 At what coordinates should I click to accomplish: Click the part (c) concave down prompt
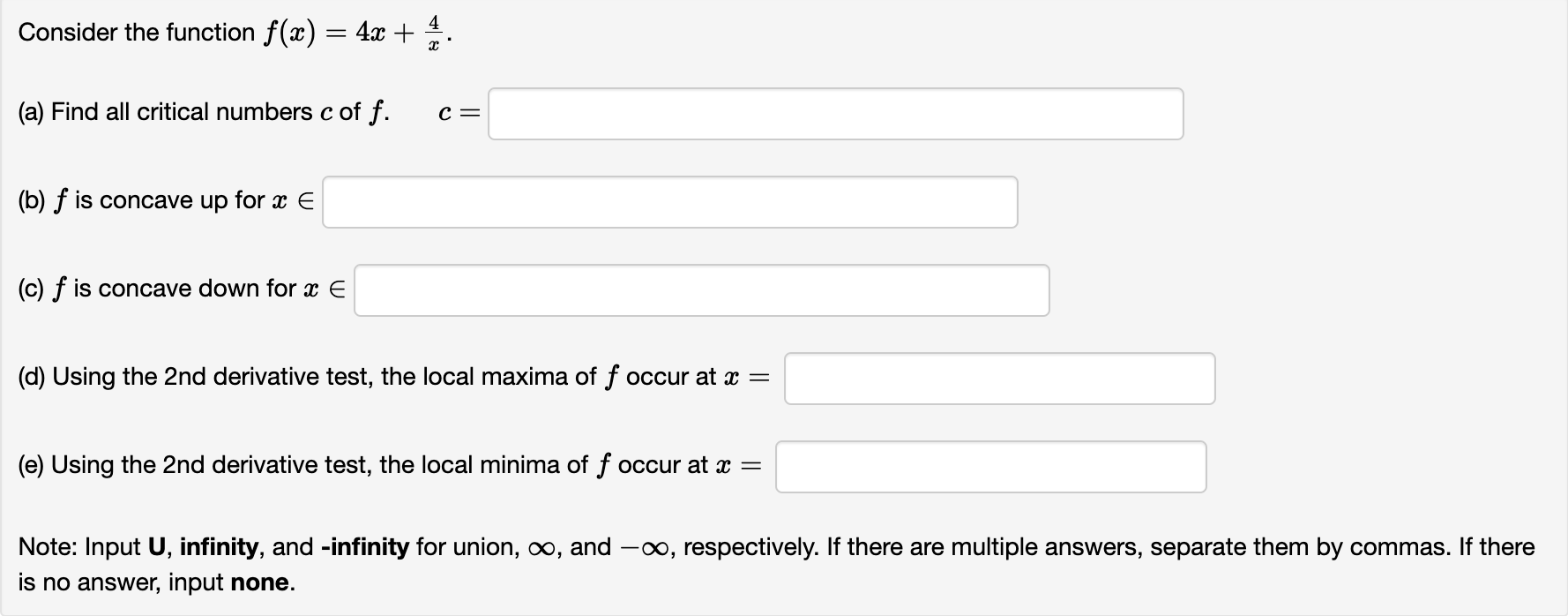176,289
